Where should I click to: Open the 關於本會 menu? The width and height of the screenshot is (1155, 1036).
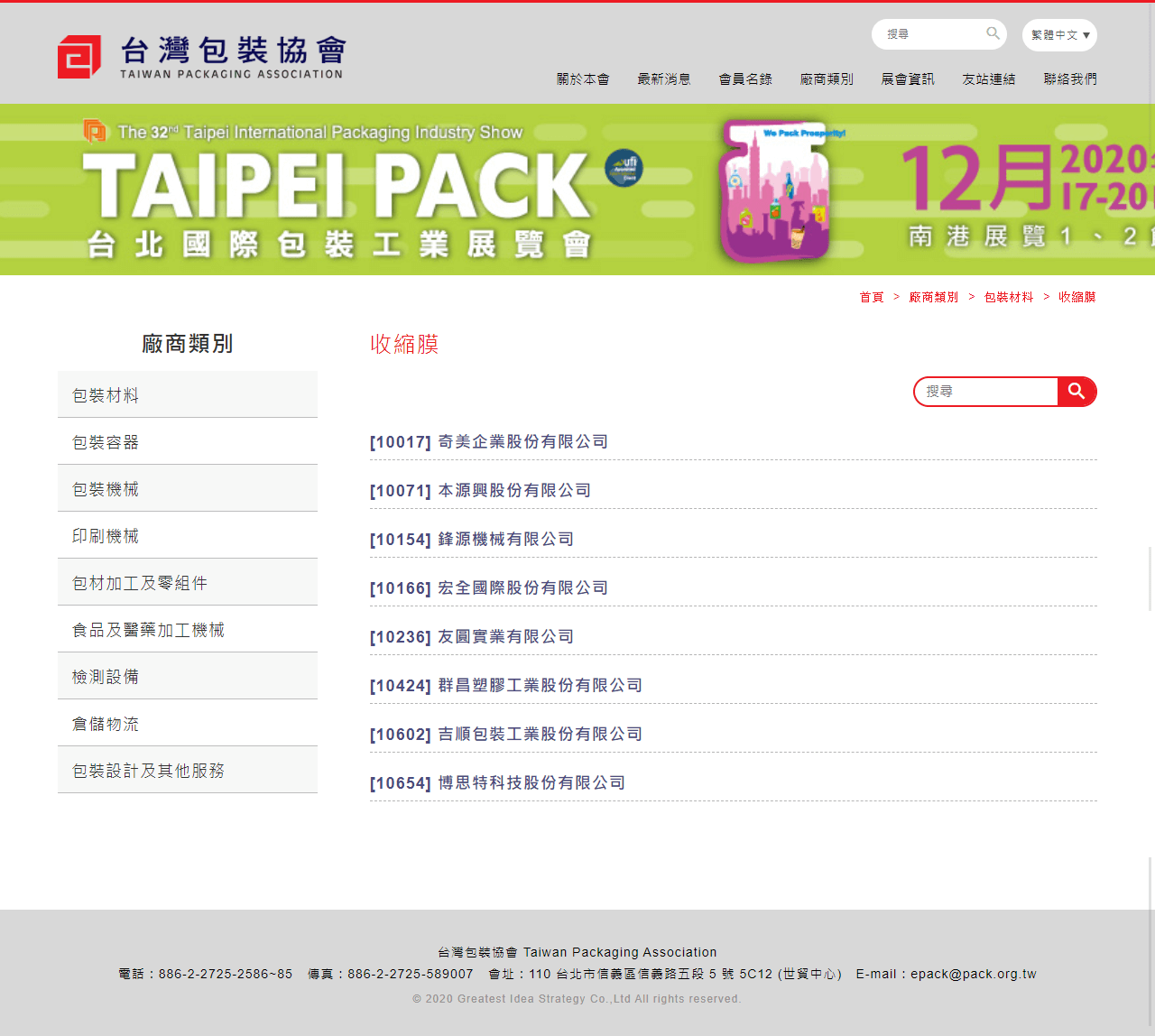coord(583,79)
